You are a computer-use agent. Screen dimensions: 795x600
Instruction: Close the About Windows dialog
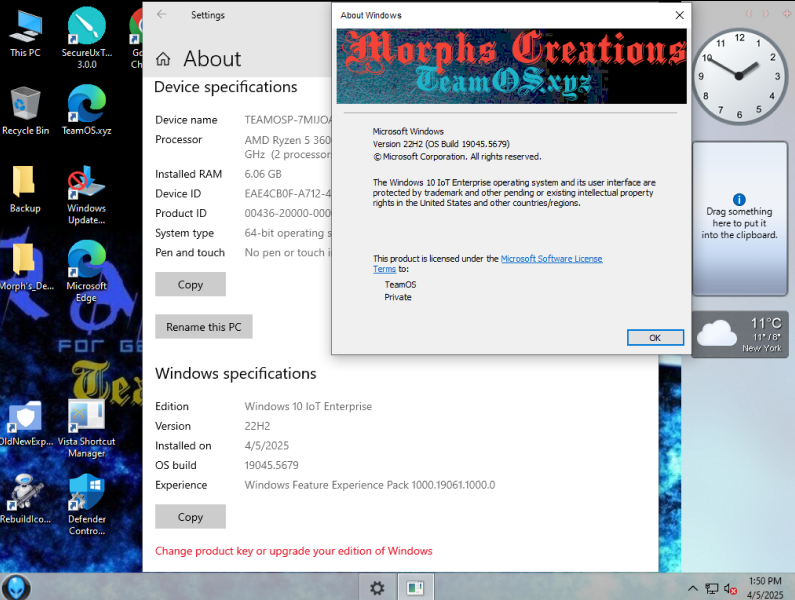coord(679,15)
